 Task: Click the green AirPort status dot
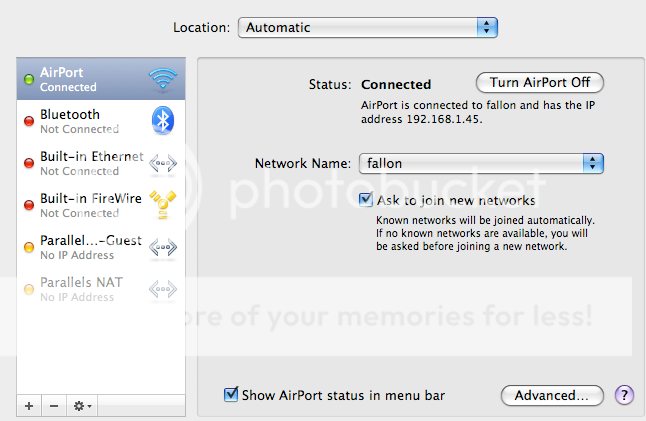29,79
